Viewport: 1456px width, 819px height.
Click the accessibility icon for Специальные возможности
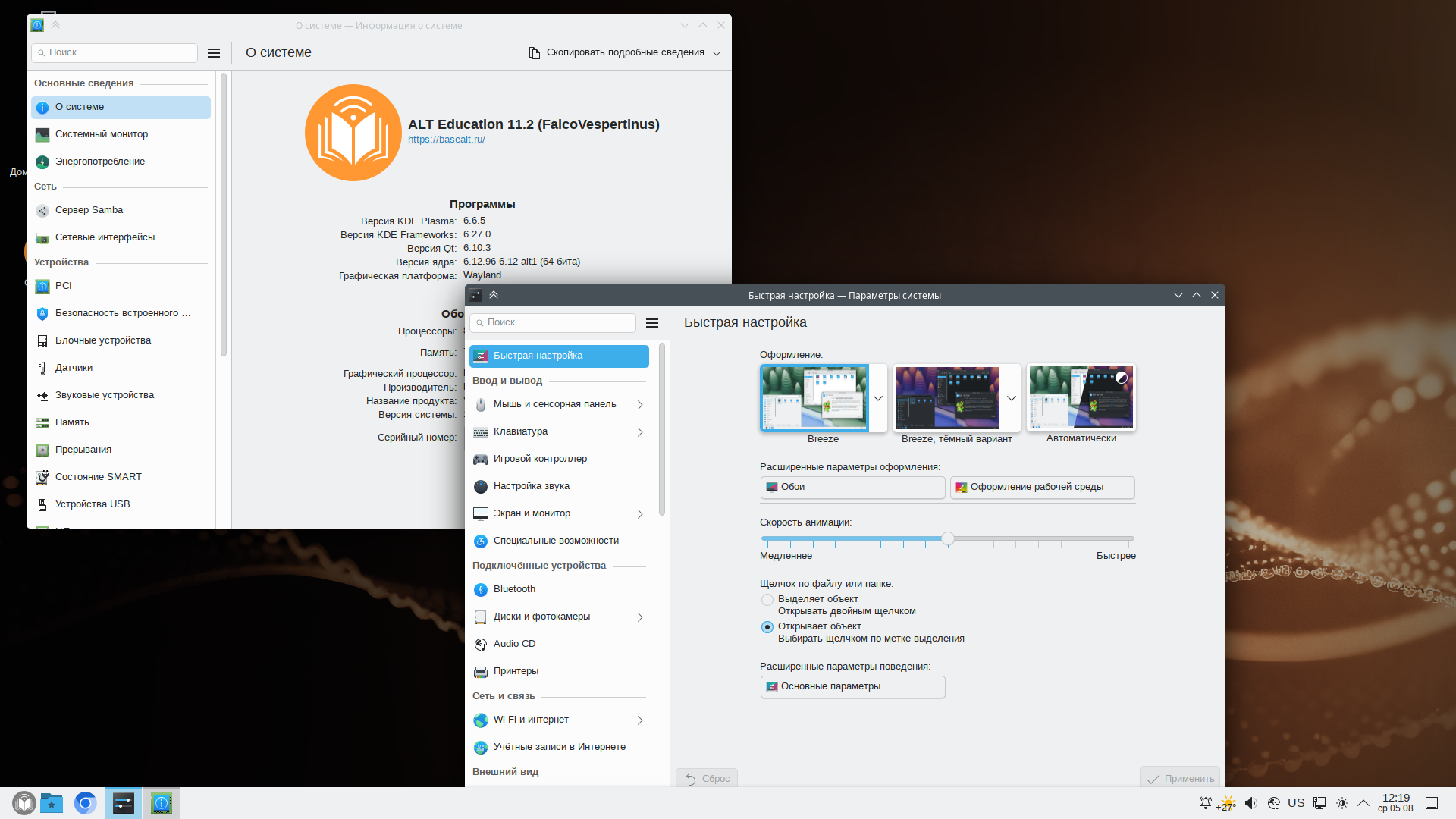(x=481, y=541)
